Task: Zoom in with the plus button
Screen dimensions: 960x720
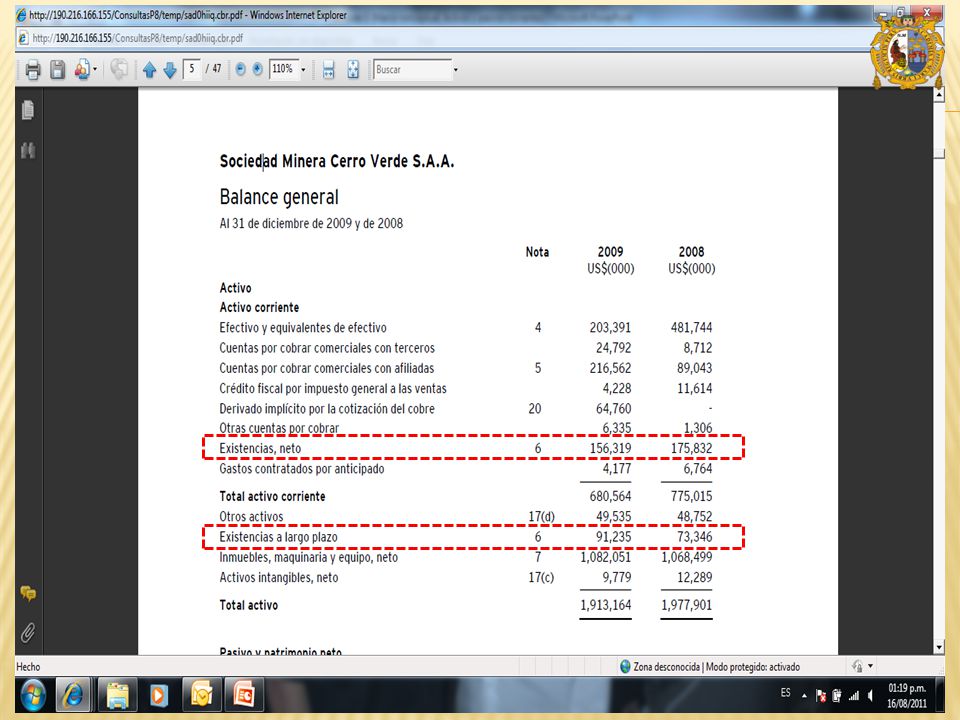Action: click(x=258, y=70)
